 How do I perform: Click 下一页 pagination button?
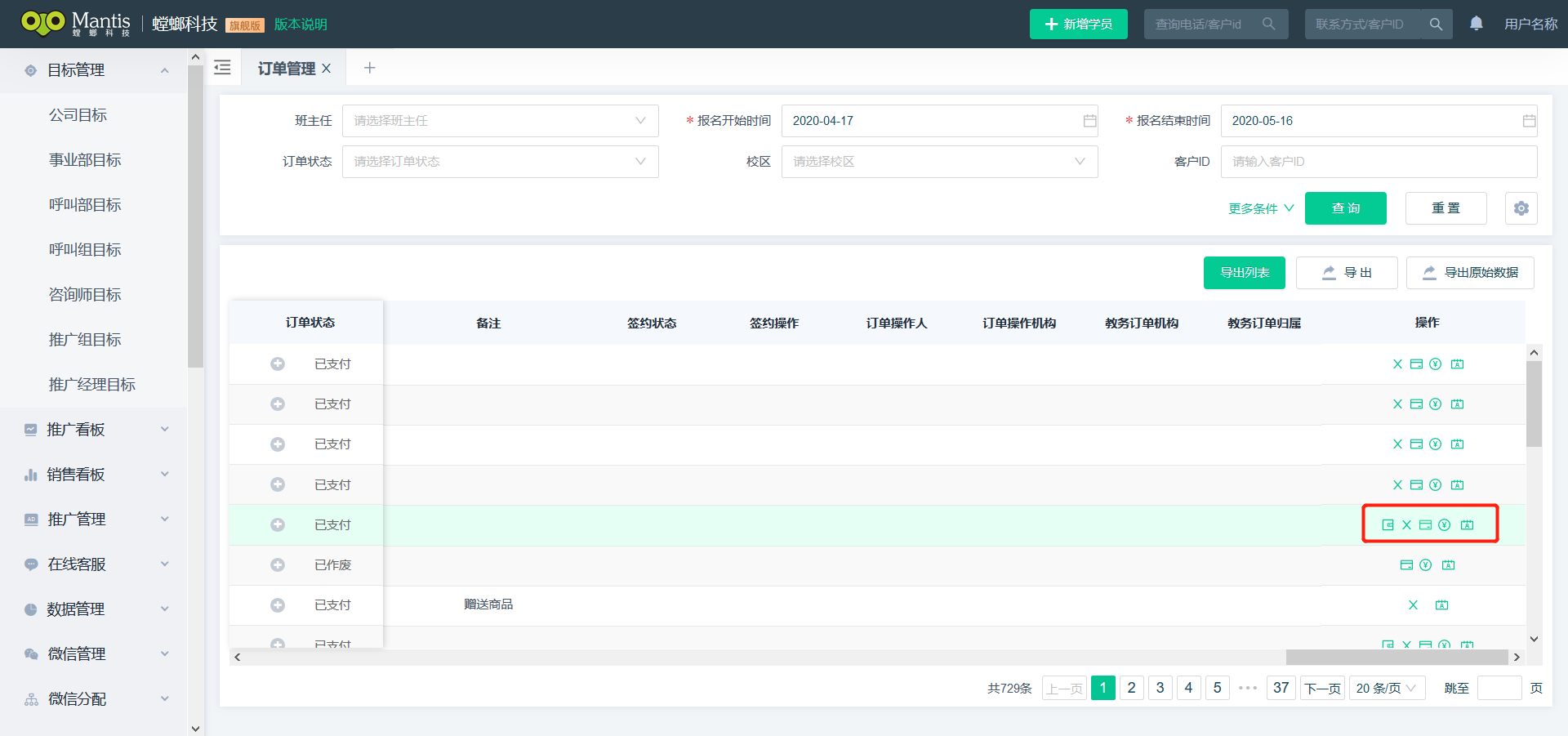(1322, 688)
